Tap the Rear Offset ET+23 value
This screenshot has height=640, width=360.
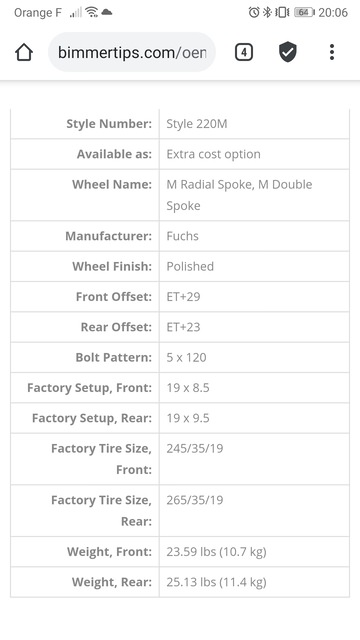183,327
